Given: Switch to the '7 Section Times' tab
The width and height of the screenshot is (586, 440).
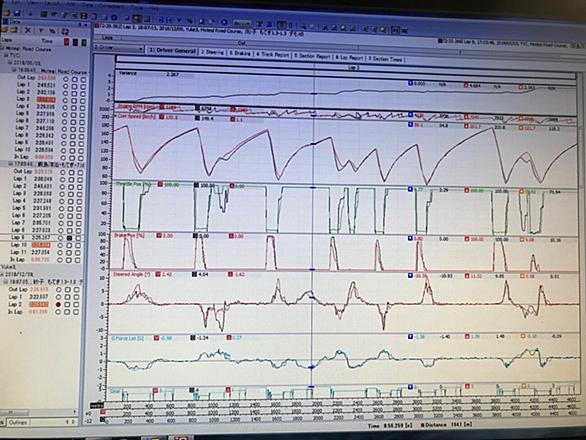Looking at the screenshot, I should 385,59.
